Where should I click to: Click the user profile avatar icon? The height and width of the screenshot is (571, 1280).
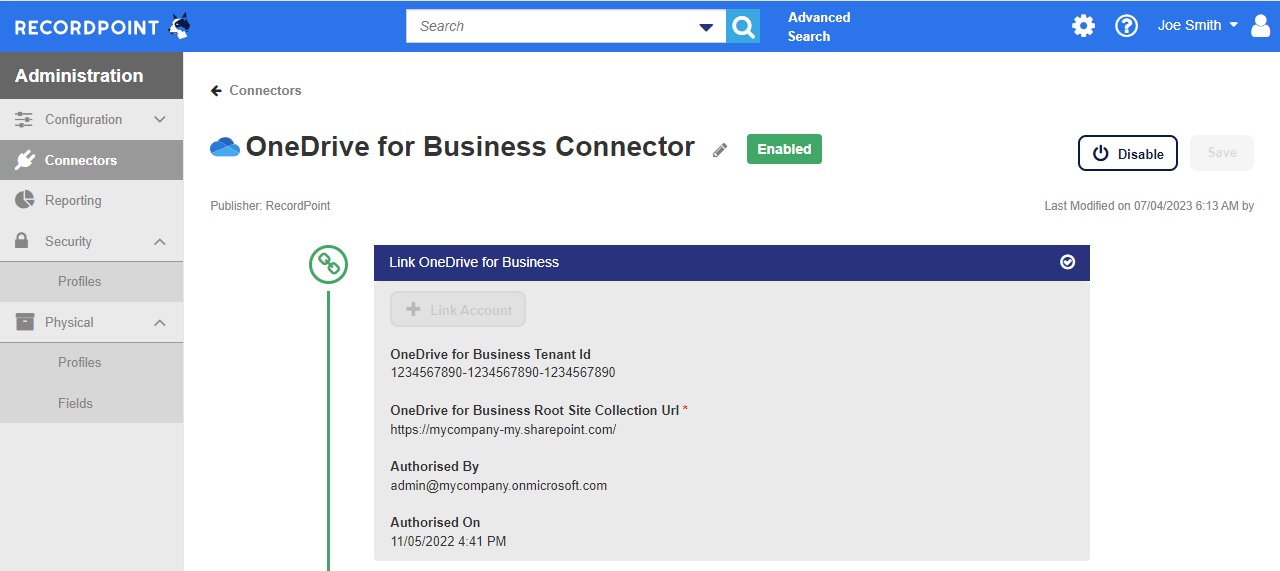click(1260, 26)
